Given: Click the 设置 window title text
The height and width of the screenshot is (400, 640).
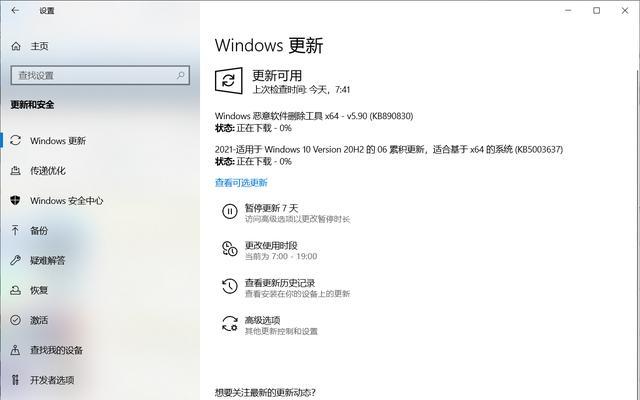Looking at the screenshot, I should [x=47, y=11].
